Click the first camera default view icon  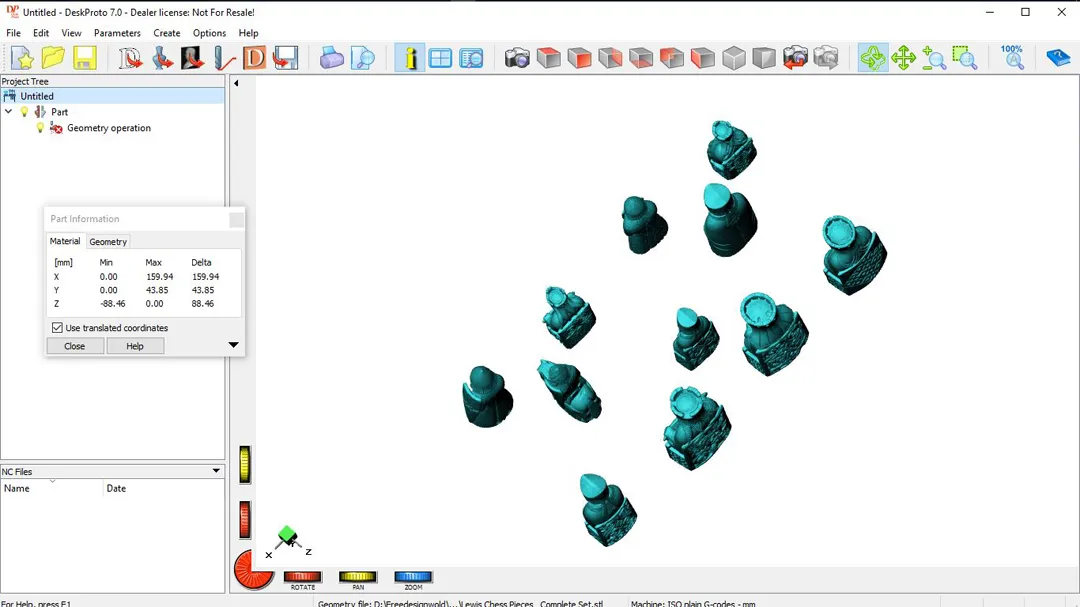517,58
